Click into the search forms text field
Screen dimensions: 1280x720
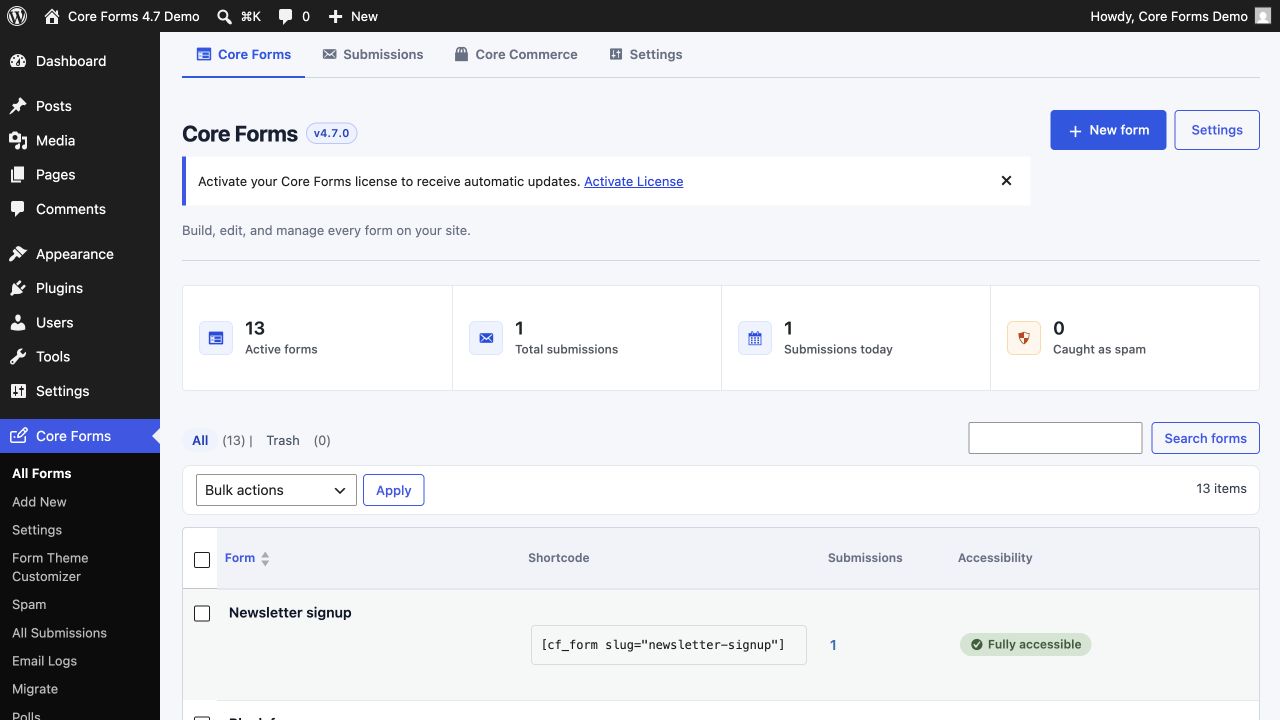click(x=1055, y=438)
